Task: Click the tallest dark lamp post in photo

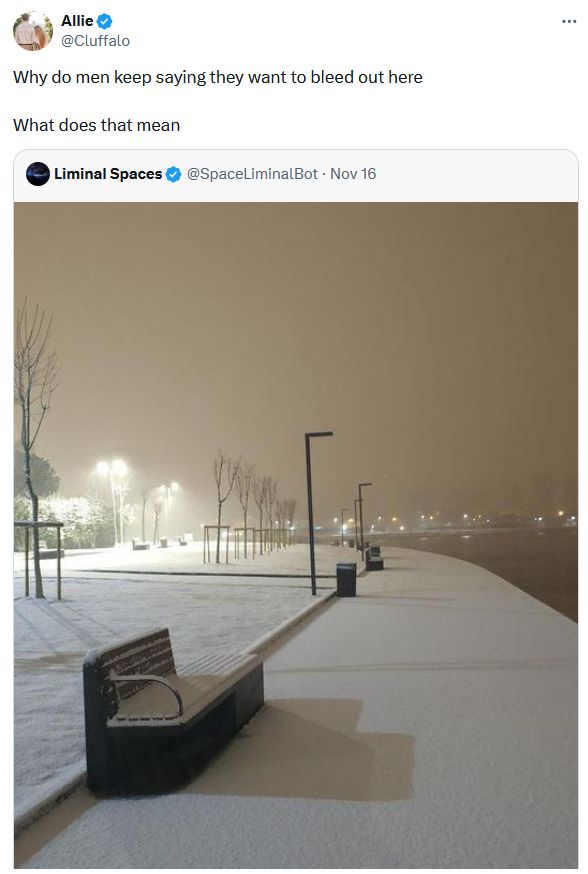Action: coord(314,513)
